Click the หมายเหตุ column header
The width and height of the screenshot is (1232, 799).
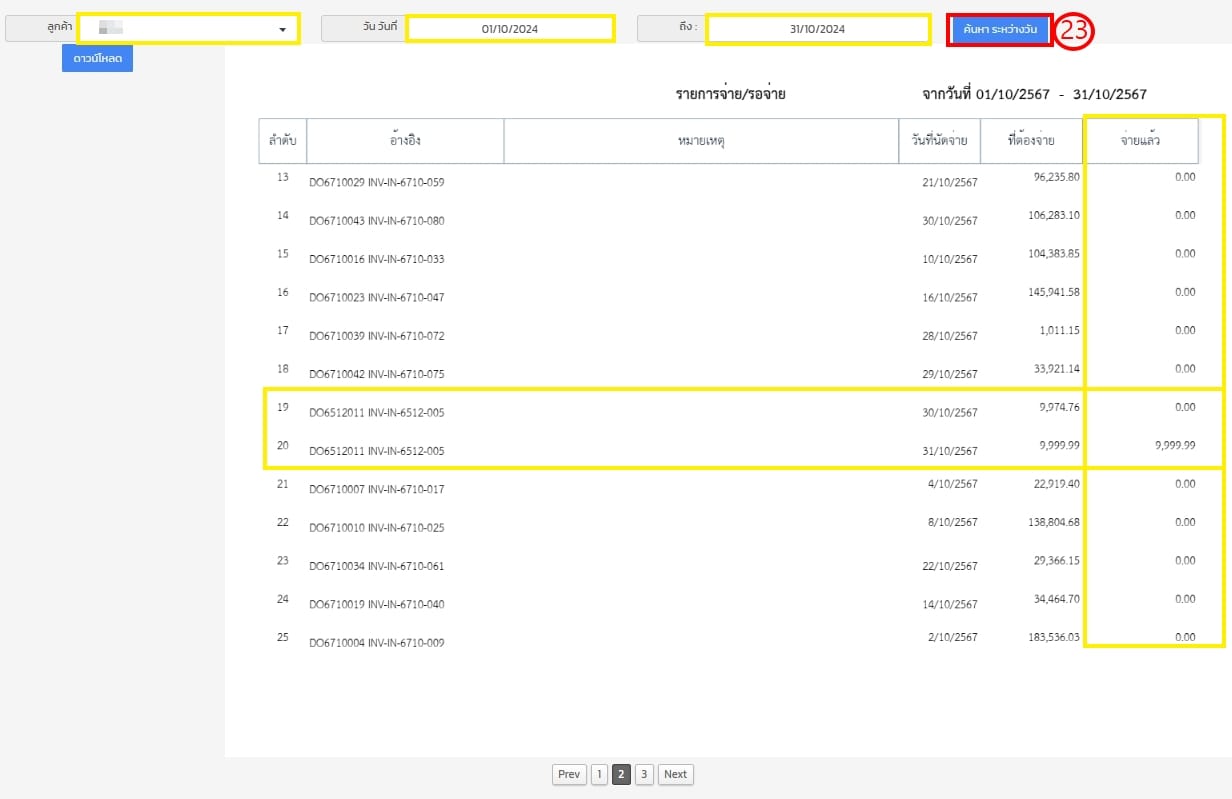click(700, 141)
